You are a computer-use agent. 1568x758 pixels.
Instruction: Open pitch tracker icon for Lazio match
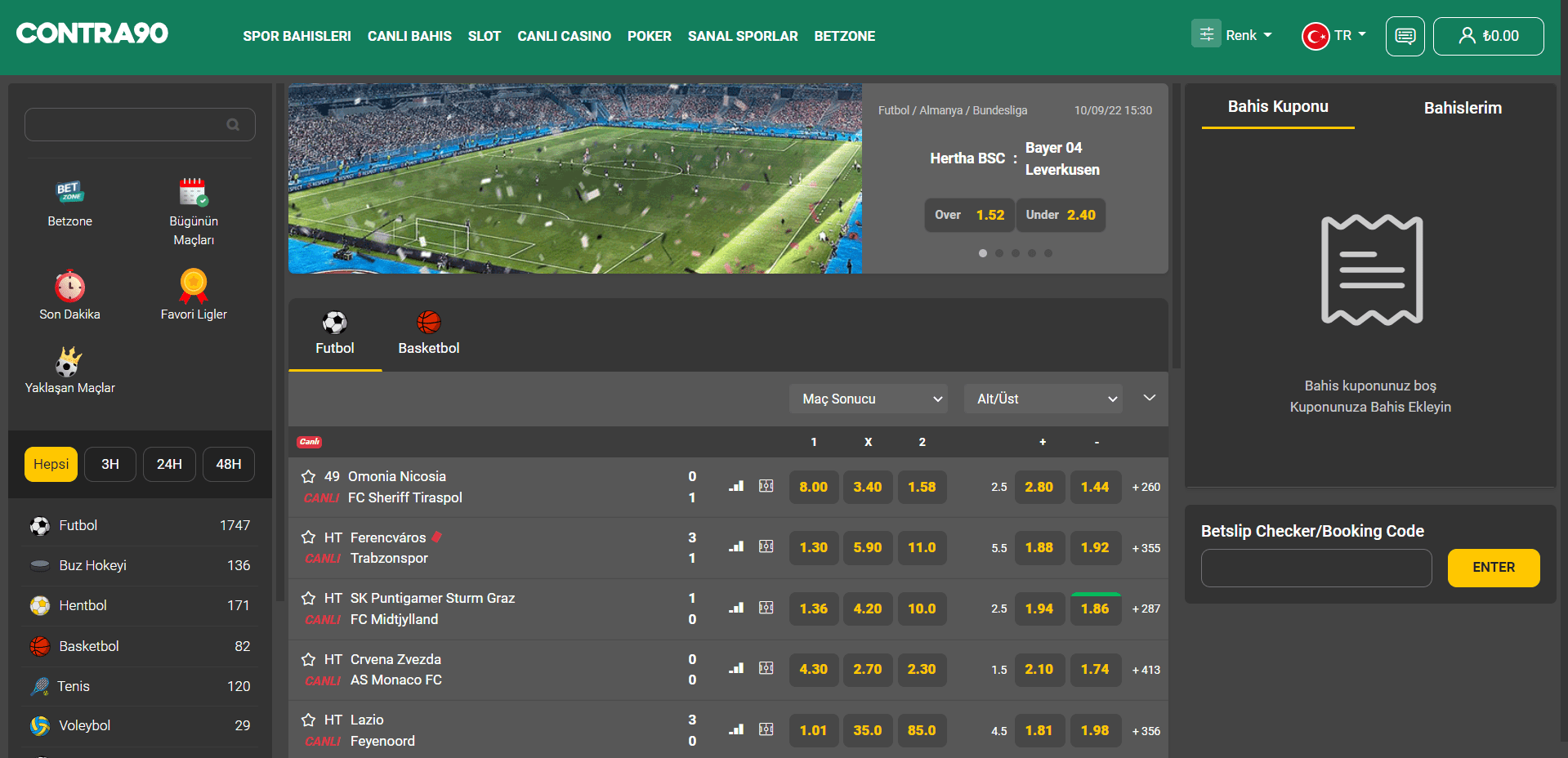click(766, 729)
